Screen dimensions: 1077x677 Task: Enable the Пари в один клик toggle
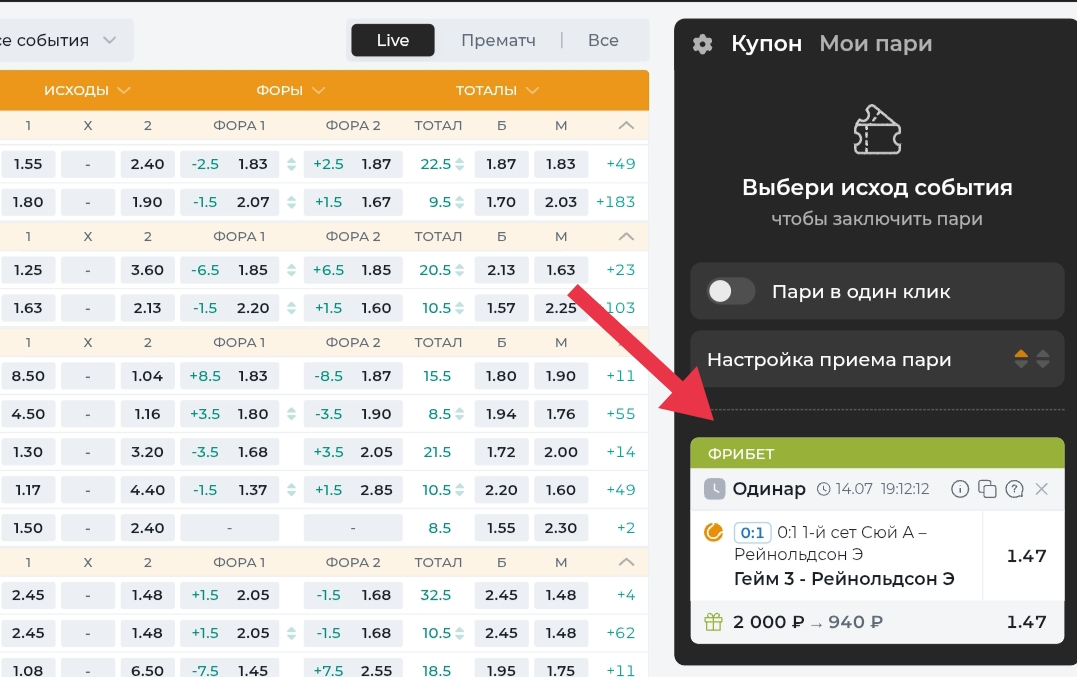[730, 290]
